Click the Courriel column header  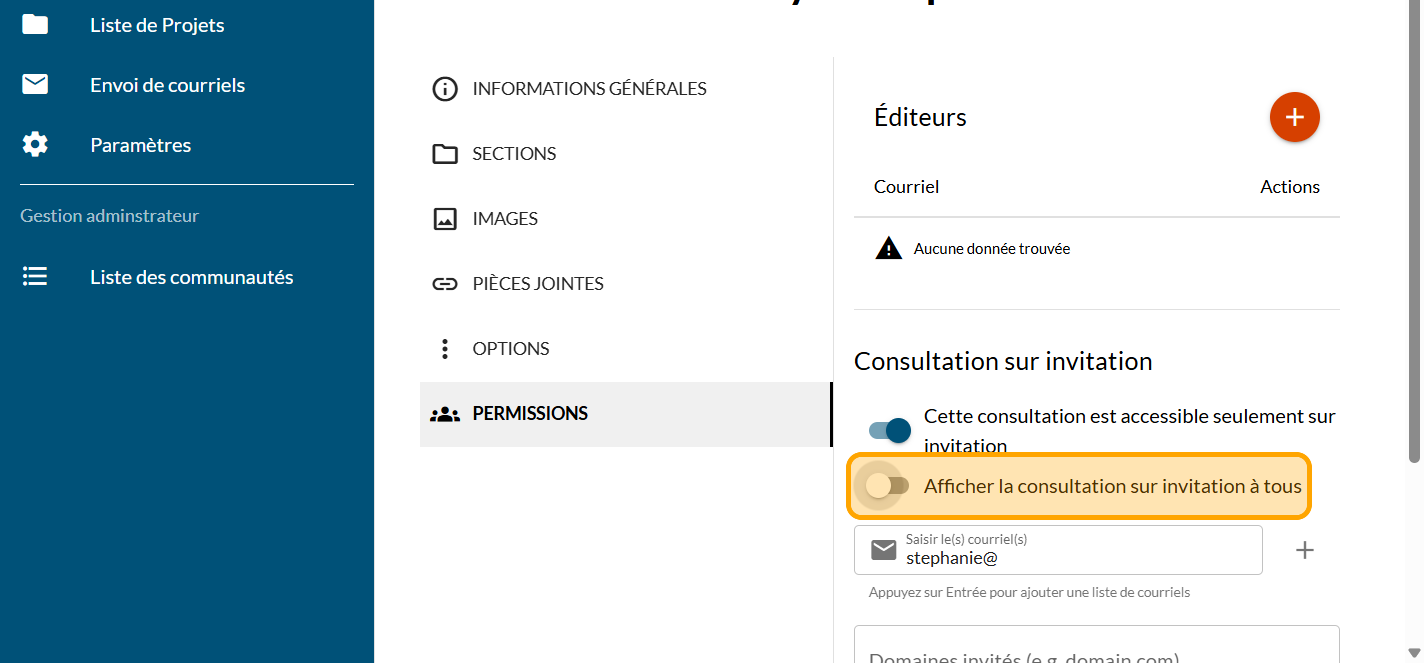pos(906,187)
